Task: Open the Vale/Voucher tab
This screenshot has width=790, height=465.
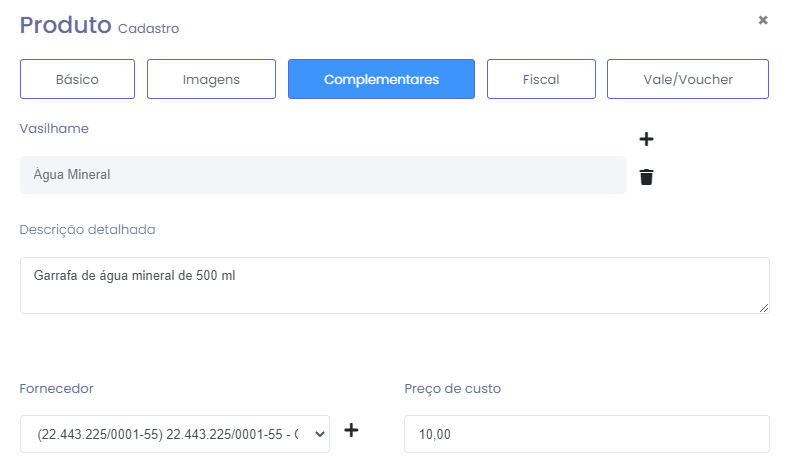Action: click(x=687, y=79)
